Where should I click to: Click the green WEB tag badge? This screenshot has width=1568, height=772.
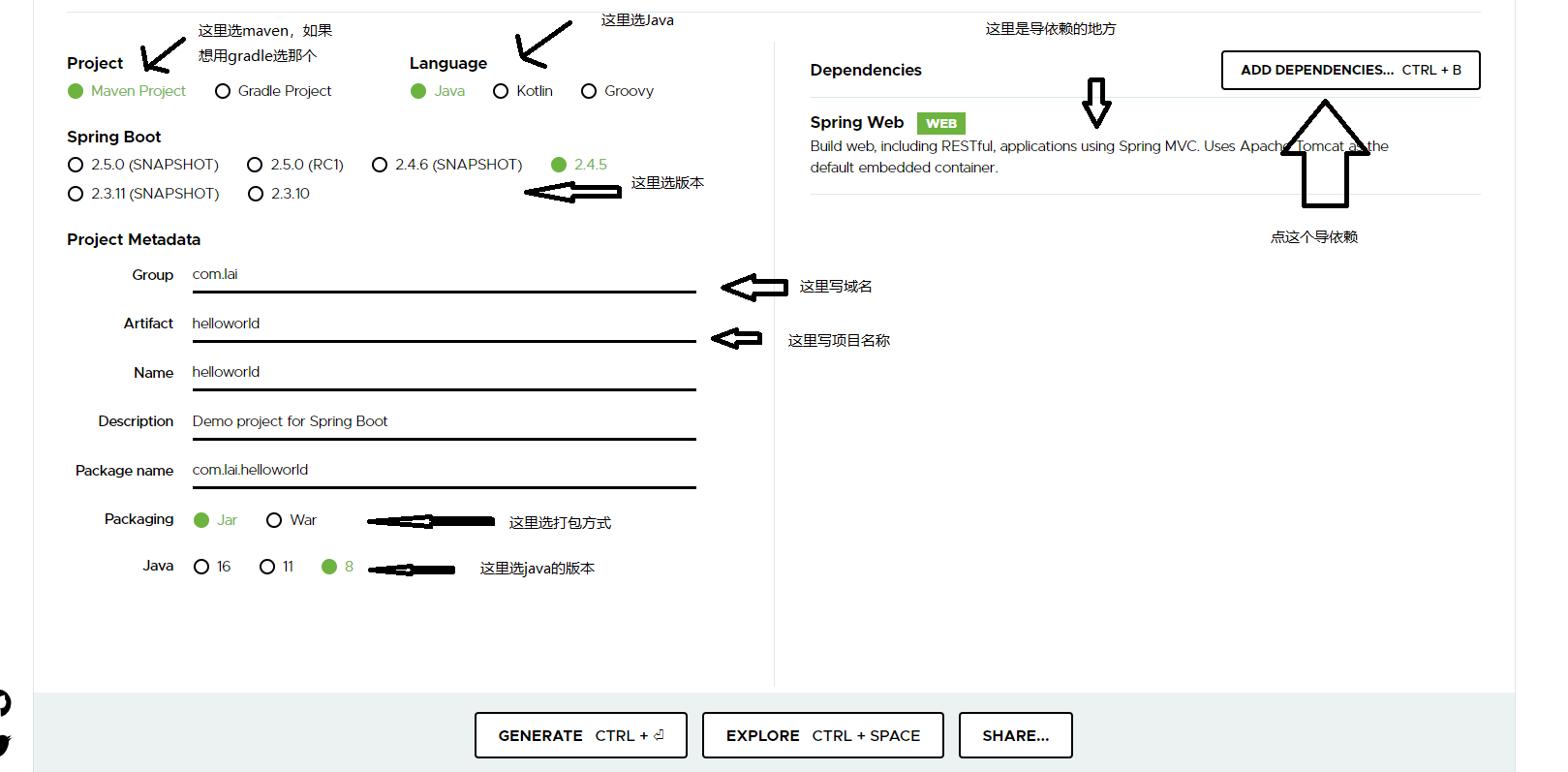point(941,123)
